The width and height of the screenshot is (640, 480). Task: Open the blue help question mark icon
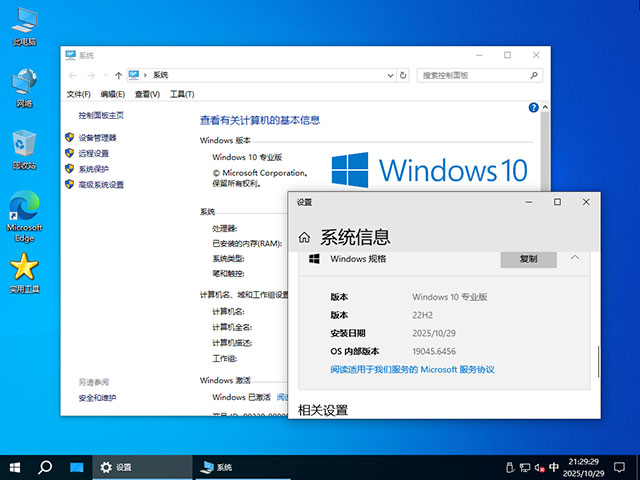tap(533, 107)
